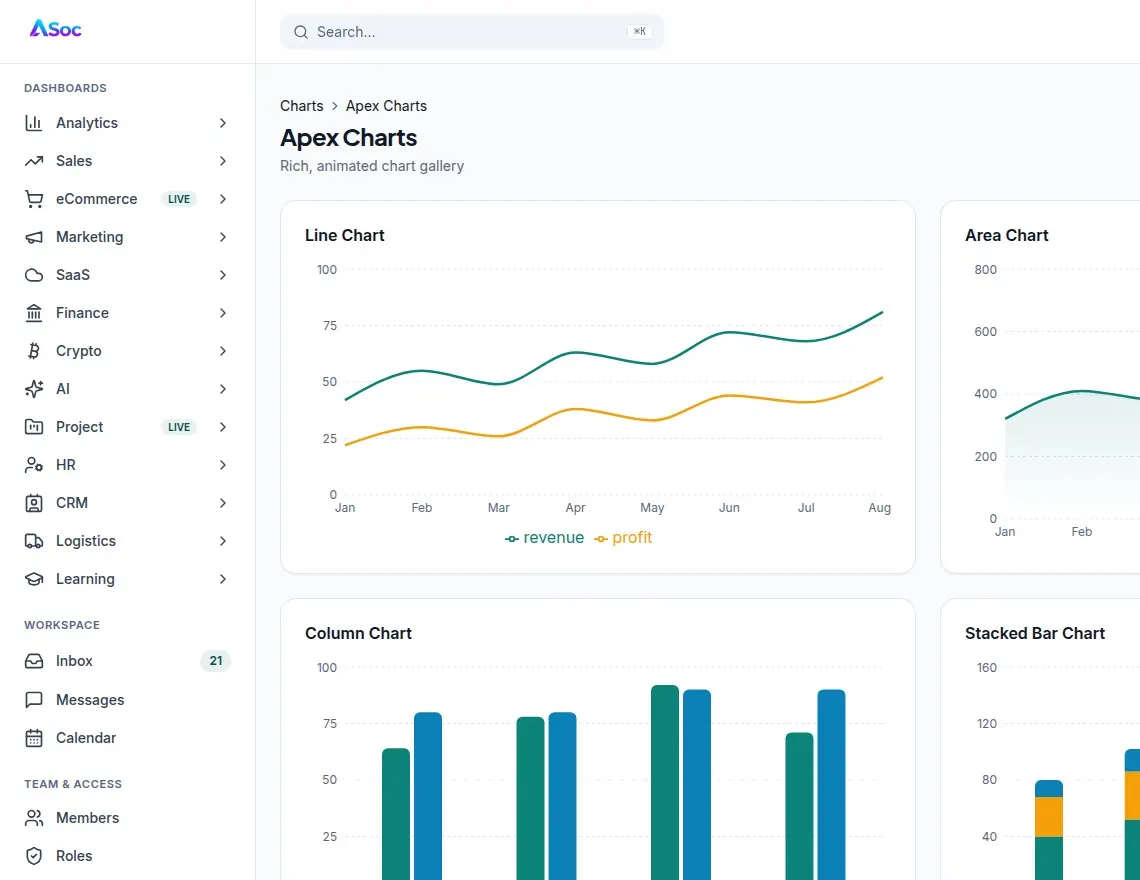The image size is (1140, 880).
Task: Expand the Marketing menu chevron
Action: tap(222, 237)
